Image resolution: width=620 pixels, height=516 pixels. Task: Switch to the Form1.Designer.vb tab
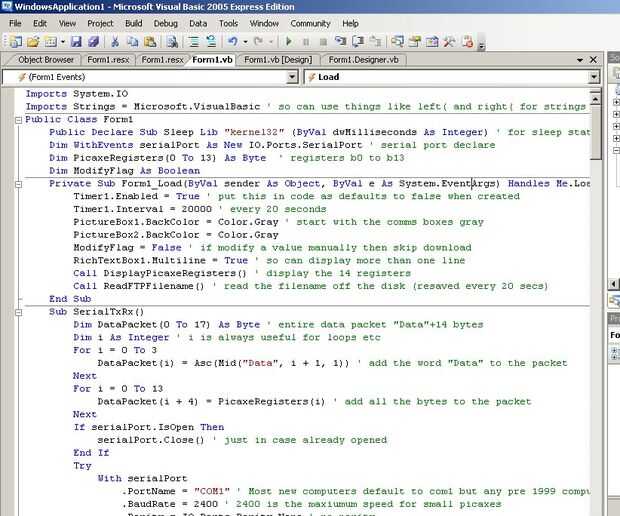(363, 60)
